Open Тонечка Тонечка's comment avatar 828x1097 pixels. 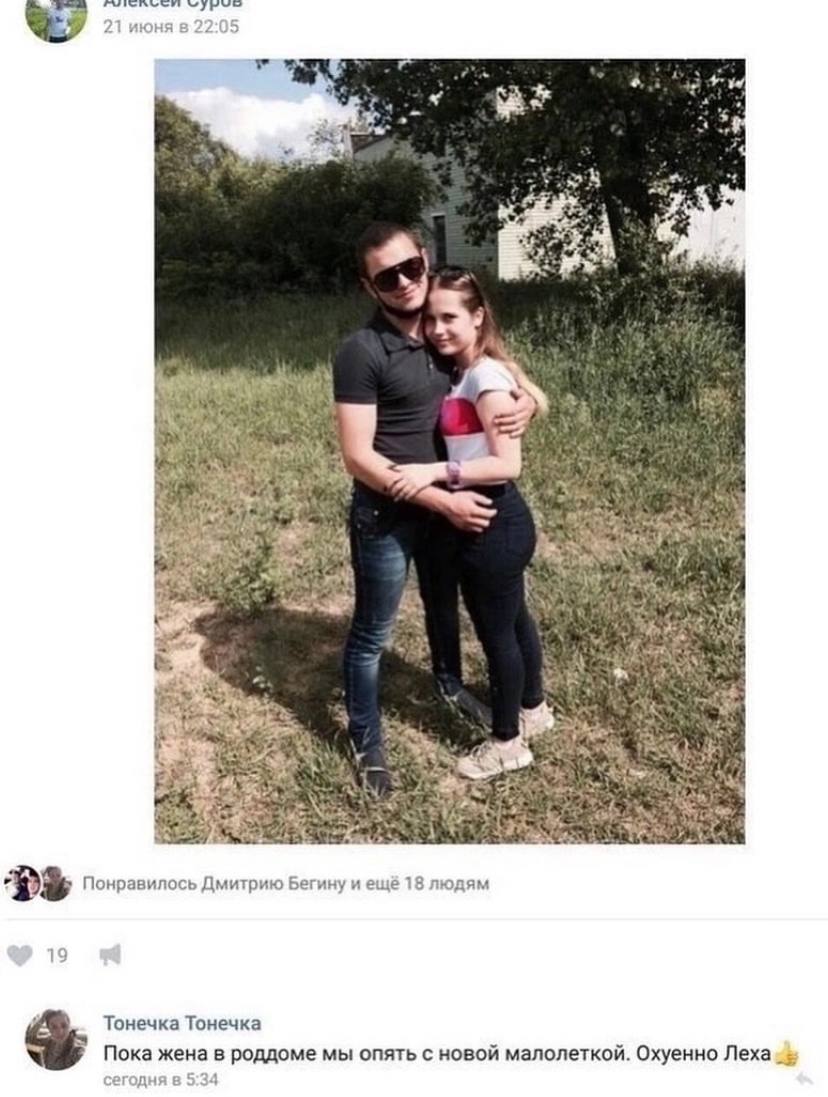(56, 1040)
